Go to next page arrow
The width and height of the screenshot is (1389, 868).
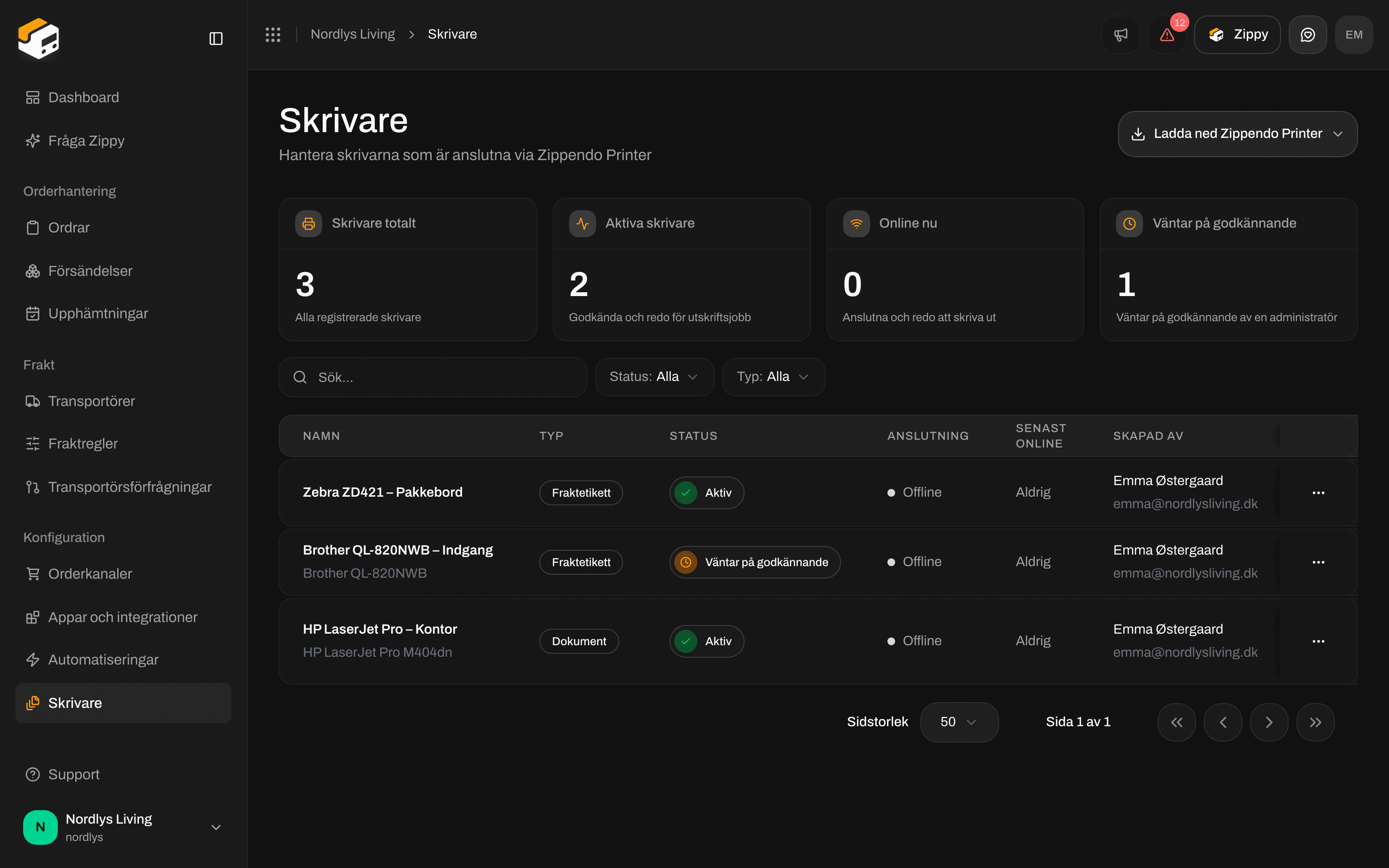click(x=1269, y=722)
